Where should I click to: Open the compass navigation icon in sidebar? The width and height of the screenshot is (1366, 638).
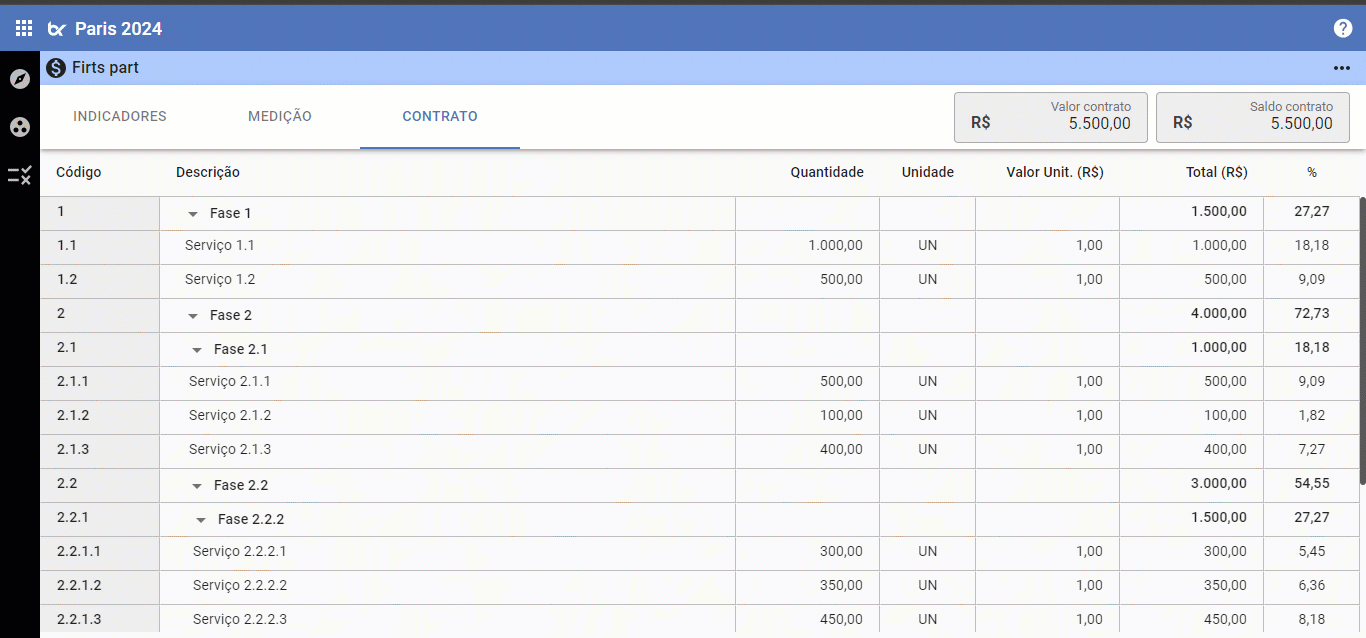pos(20,79)
